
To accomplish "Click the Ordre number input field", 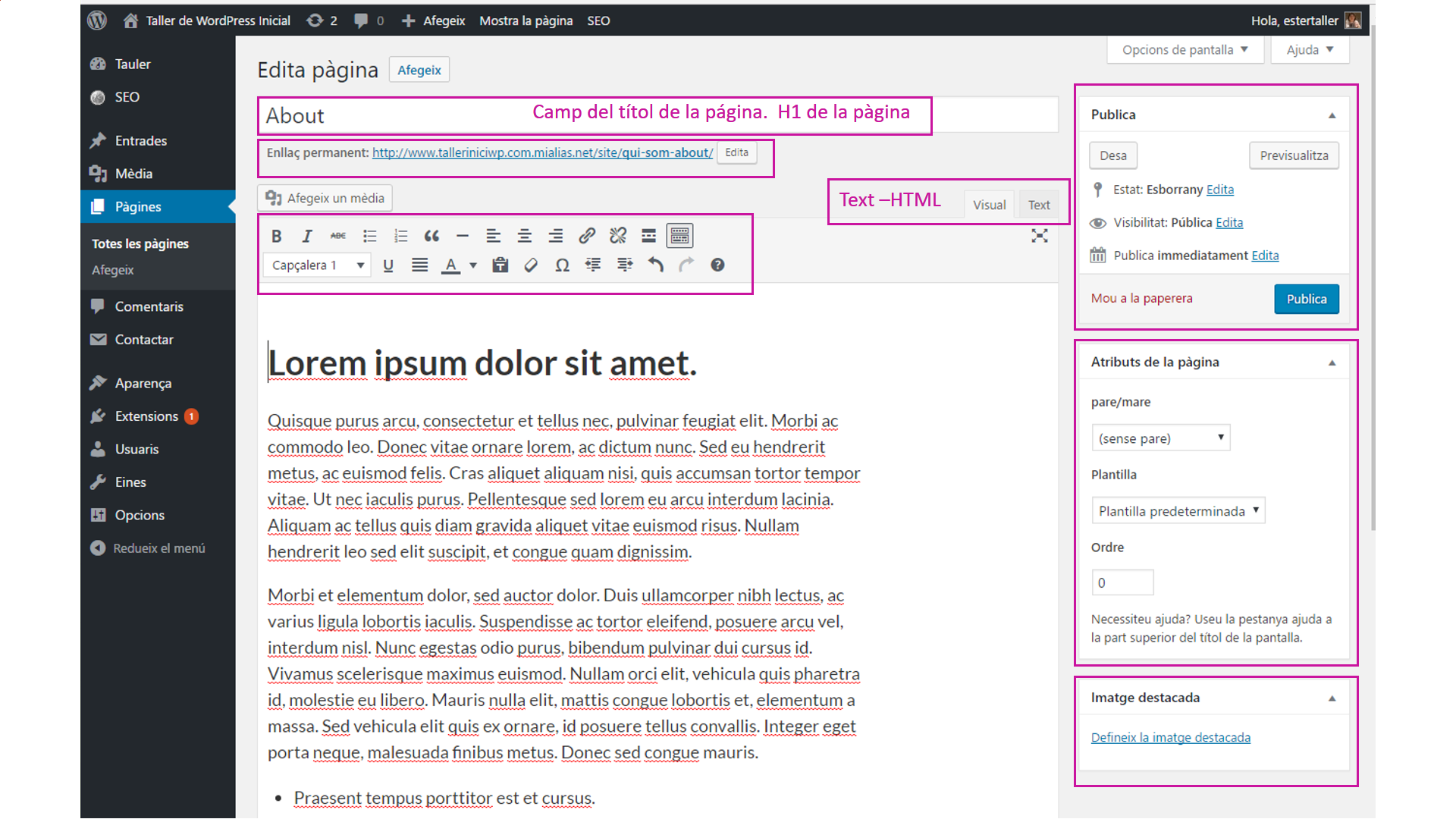I will point(1122,582).
